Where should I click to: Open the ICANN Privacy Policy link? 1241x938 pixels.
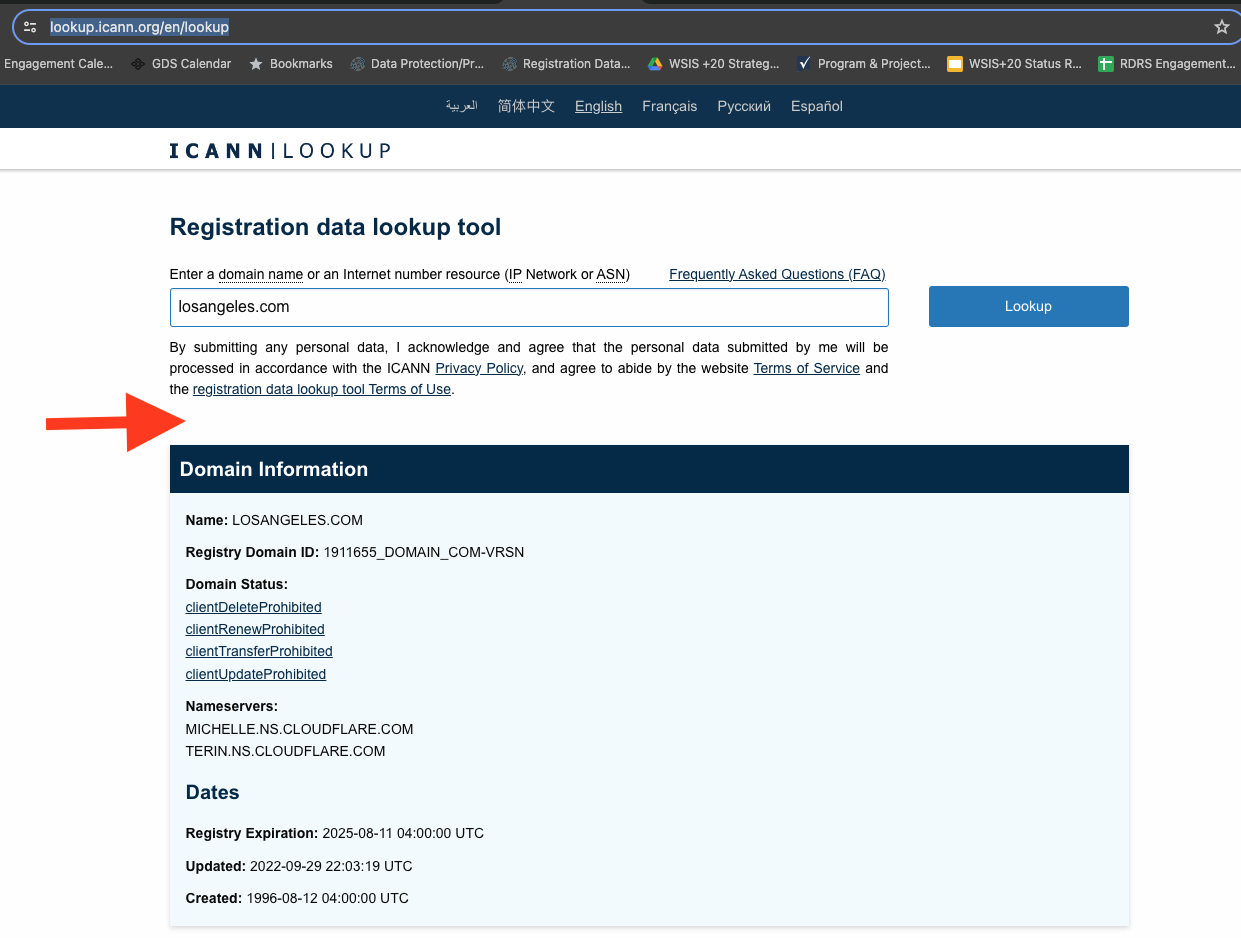click(479, 368)
